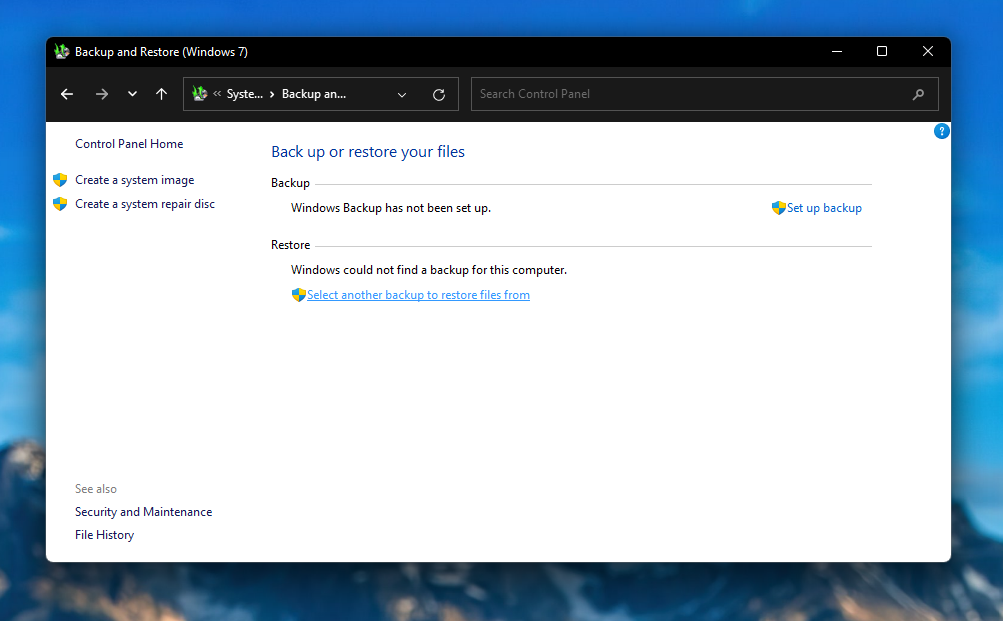This screenshot has height=621, width=1003.
Task: Click the address bar Backup and Restore icon
Action: [200, 93]
